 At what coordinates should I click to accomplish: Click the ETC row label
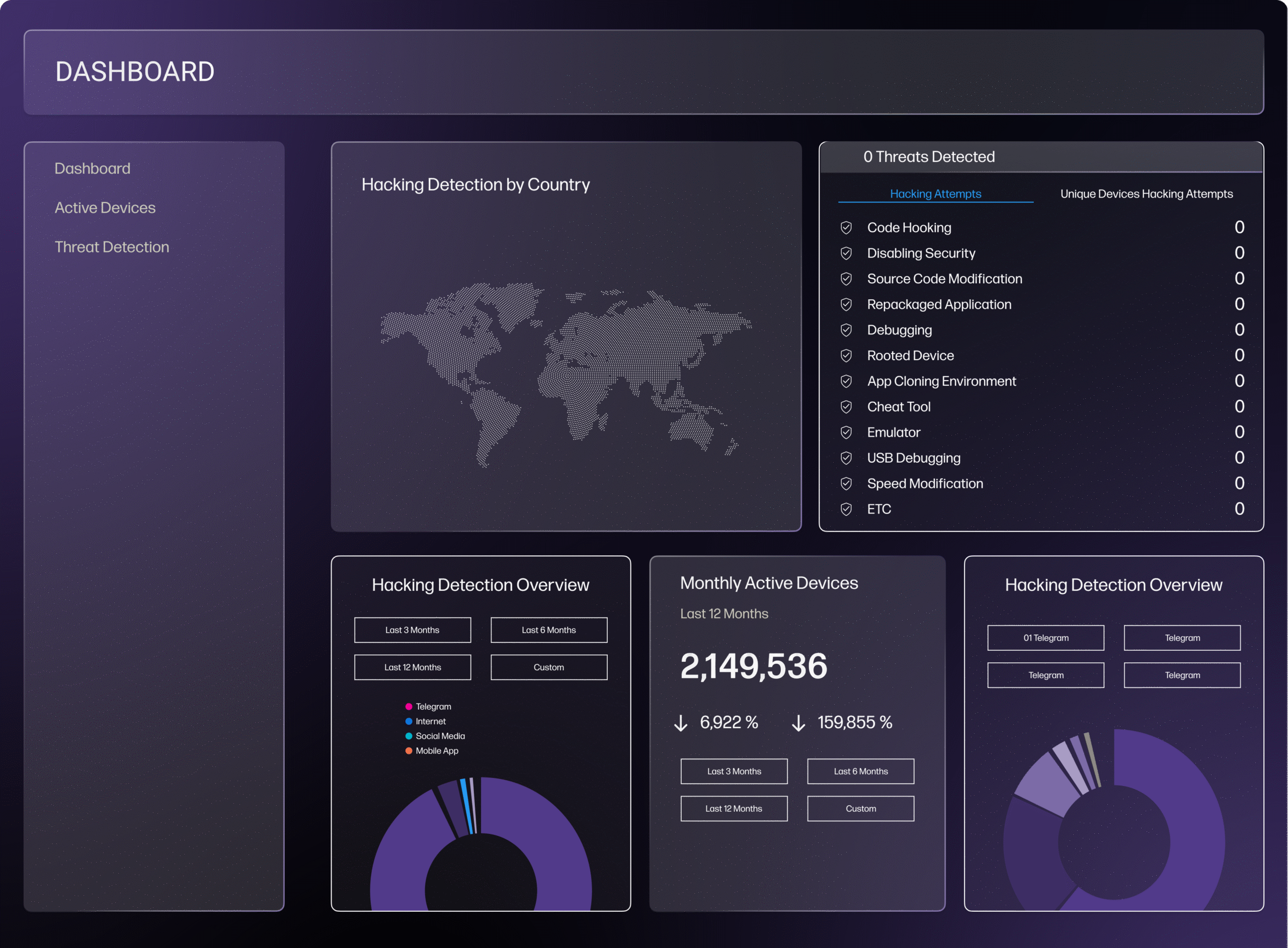point(879,509)
